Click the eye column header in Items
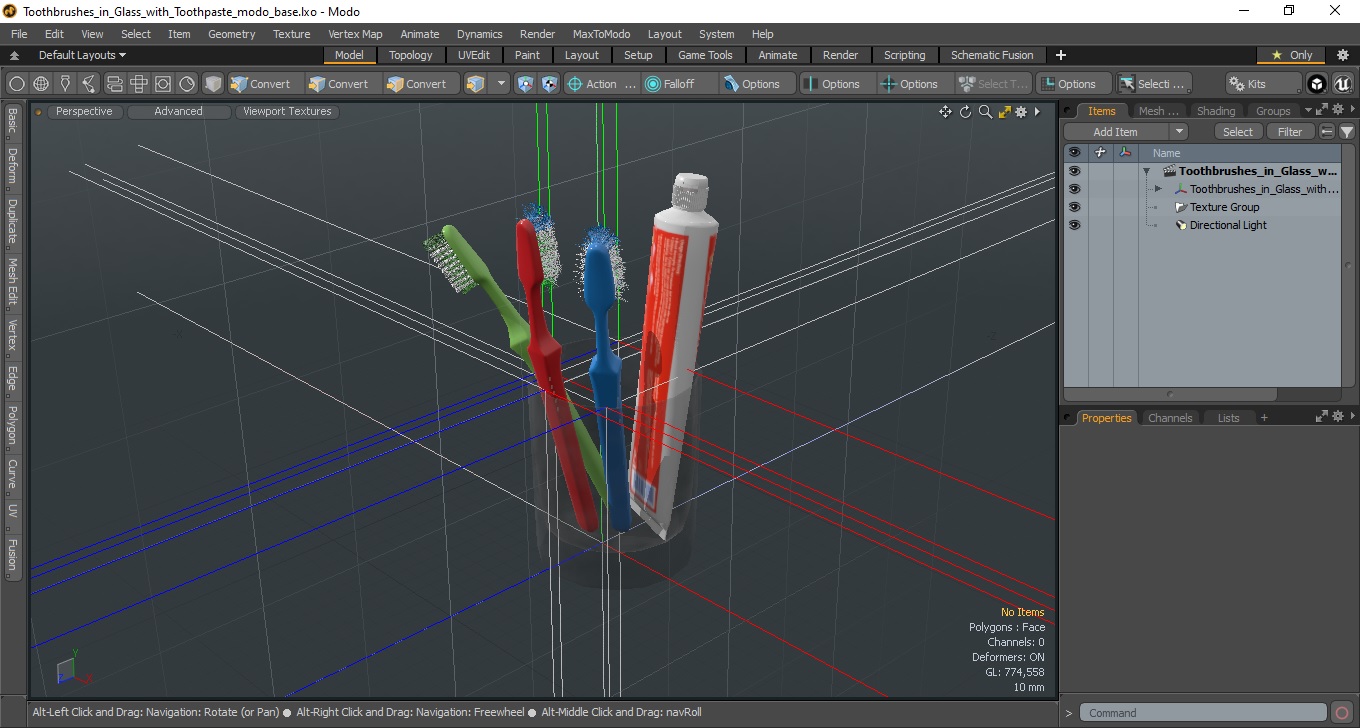The height and width of the screenshot is (728, 1360). pyautogui.click(x=1074, y=153)
